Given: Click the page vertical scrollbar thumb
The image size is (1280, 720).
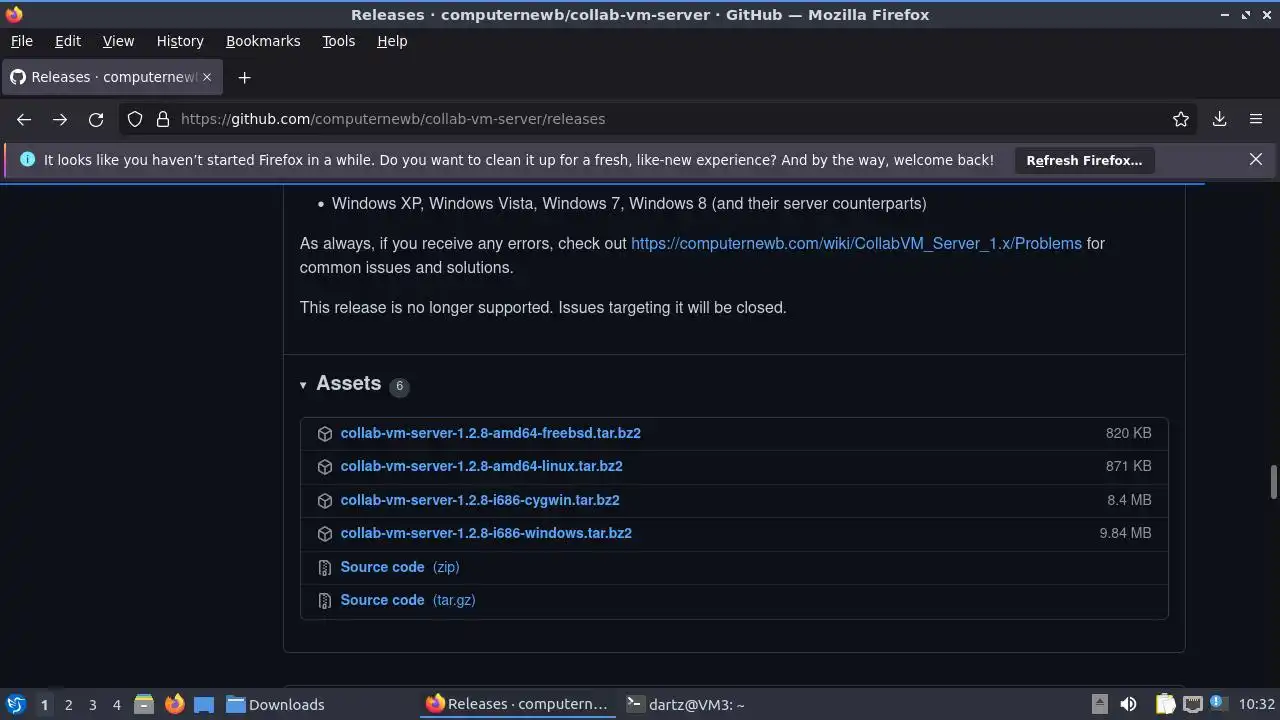Looking at the screenshot, I should 1273,481.
